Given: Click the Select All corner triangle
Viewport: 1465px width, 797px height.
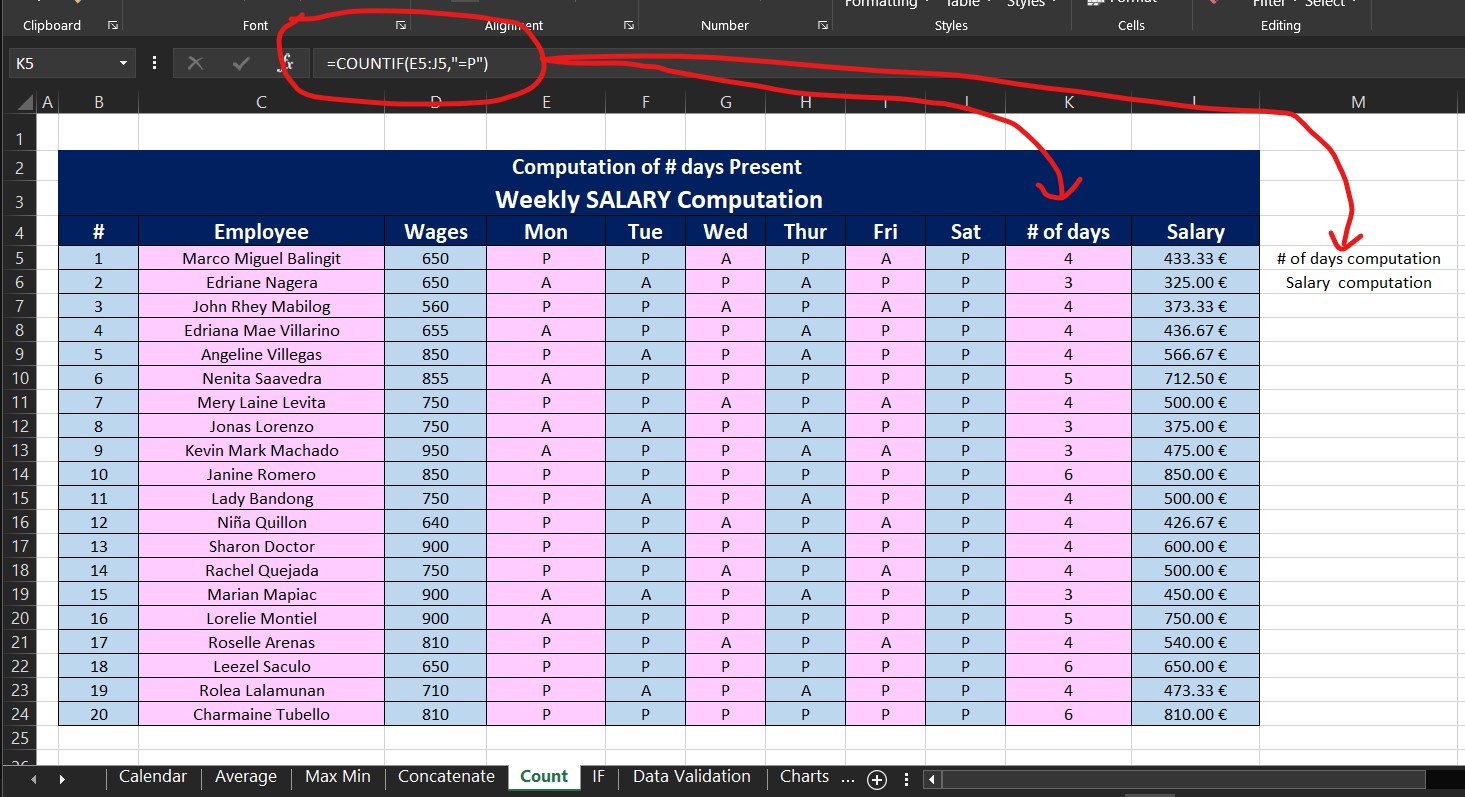Looking at the screenshot, I should click(26, 102).
